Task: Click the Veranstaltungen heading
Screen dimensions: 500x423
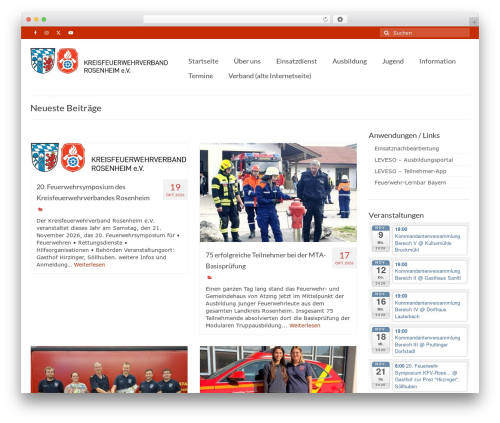Action: pos(396,215)
